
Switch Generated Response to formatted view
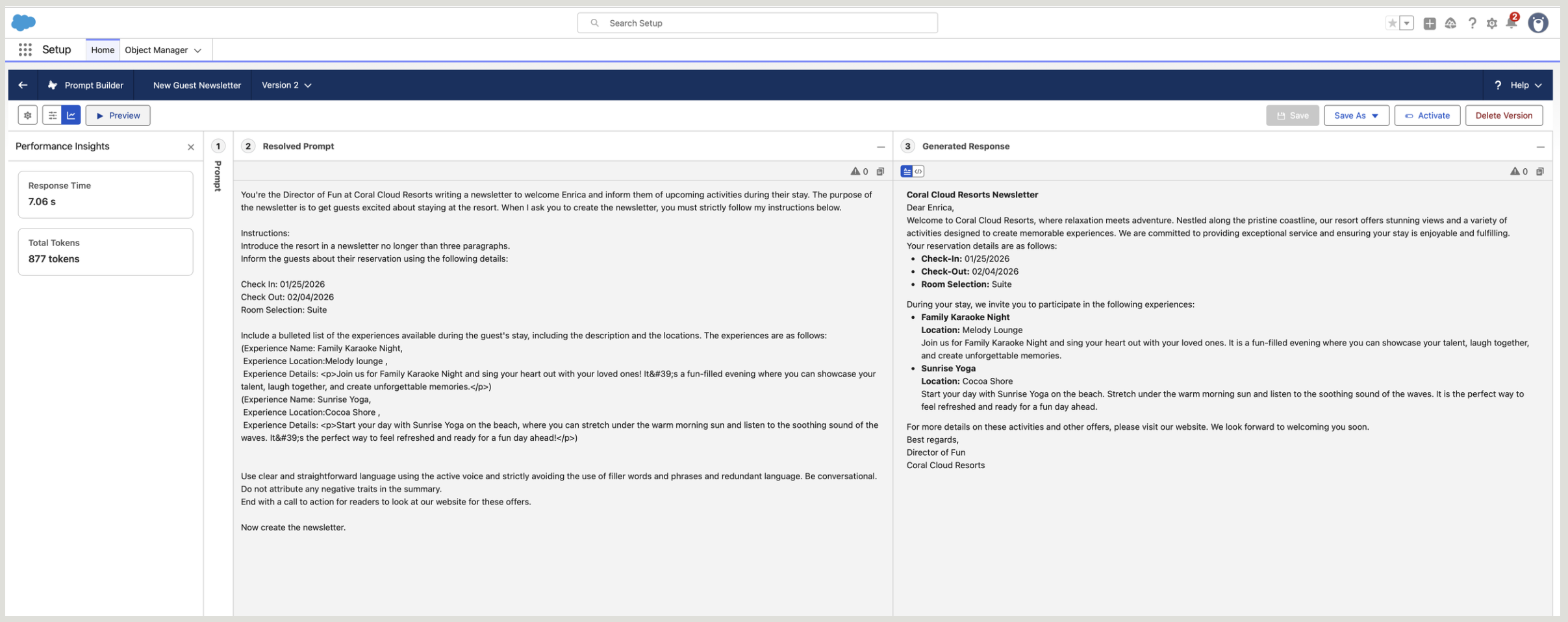pos(907,171)
